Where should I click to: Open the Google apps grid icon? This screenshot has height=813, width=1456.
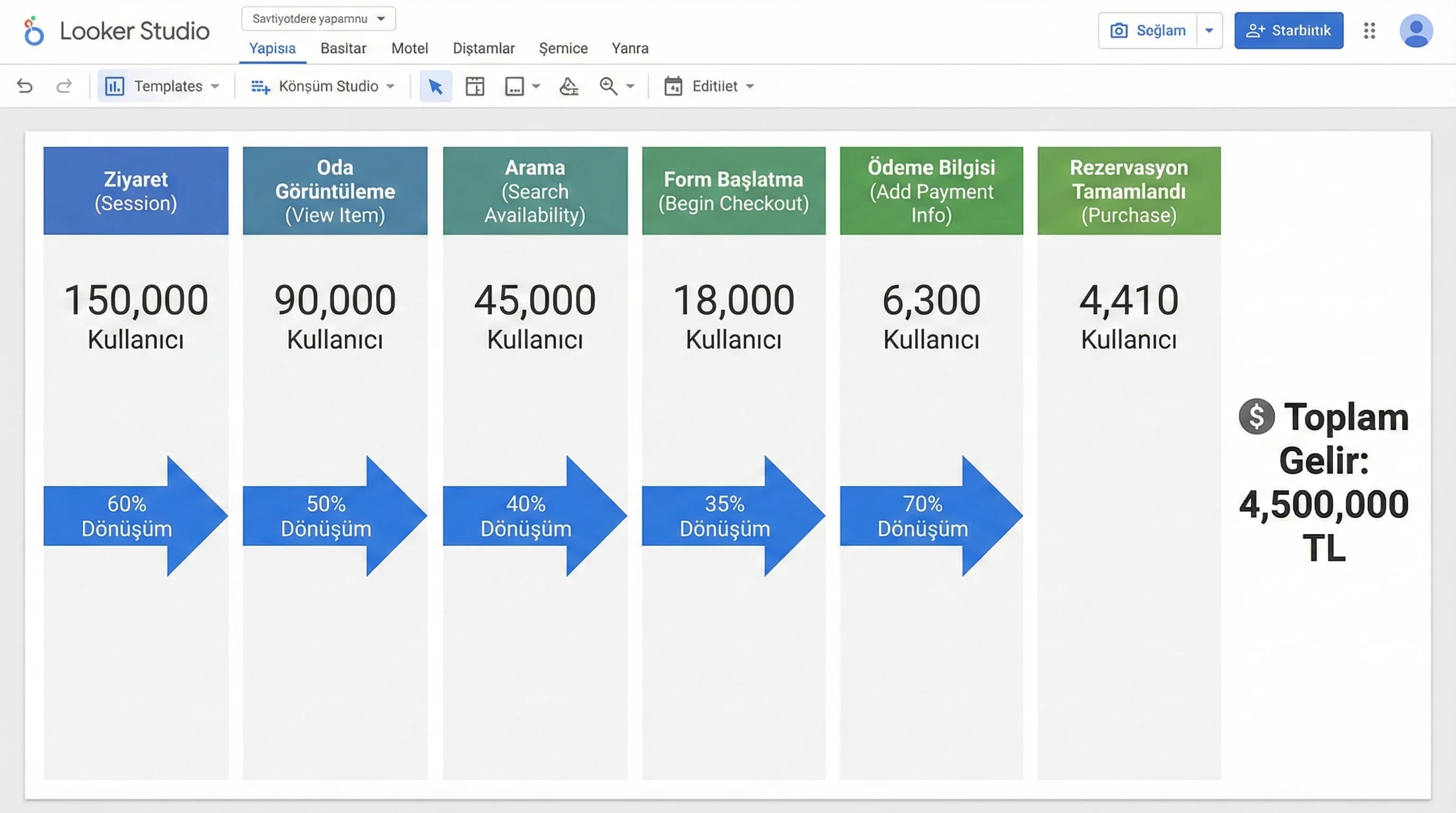[1369, 31]
